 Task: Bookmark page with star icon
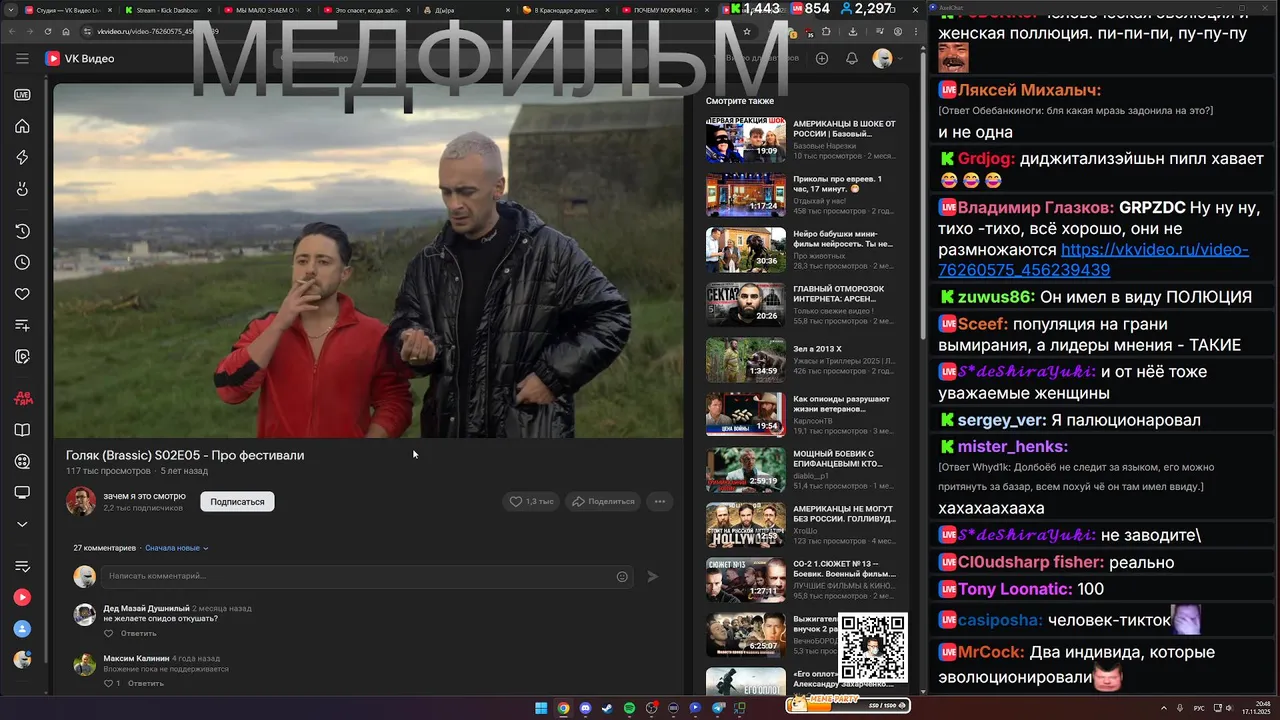coord(747,31)
